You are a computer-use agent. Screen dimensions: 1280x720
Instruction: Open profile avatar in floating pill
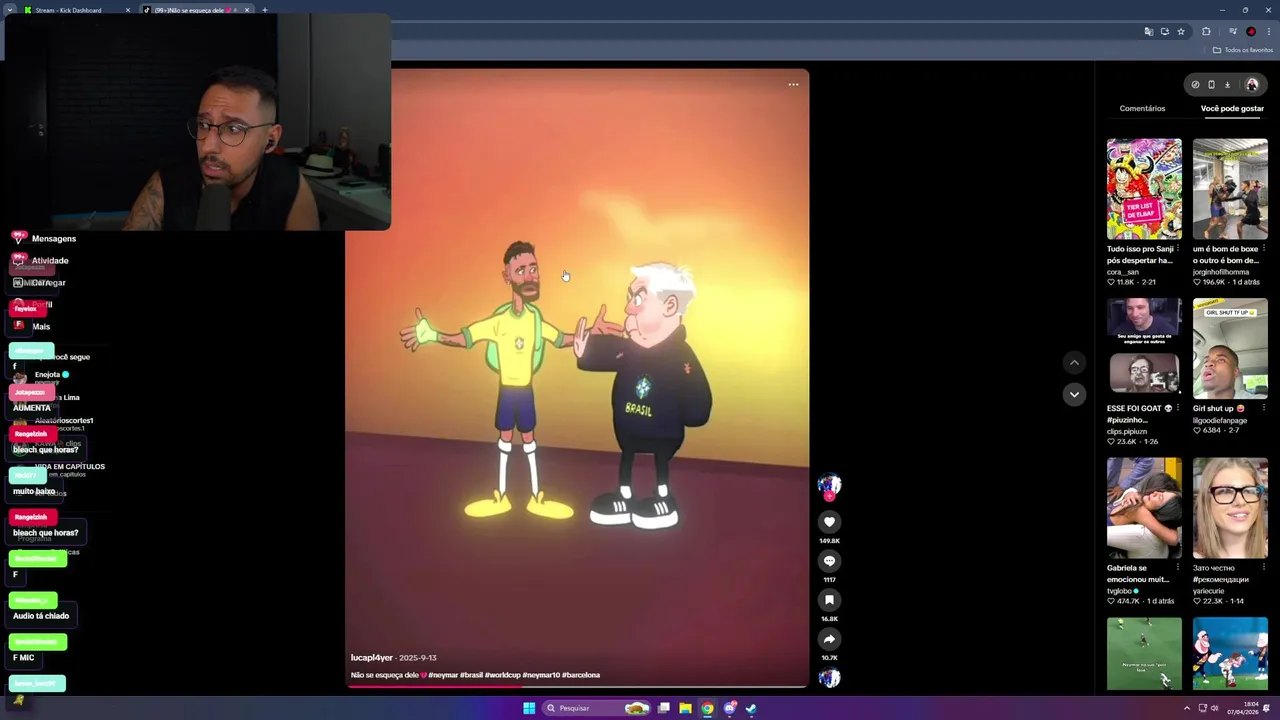click(1251, 85)
